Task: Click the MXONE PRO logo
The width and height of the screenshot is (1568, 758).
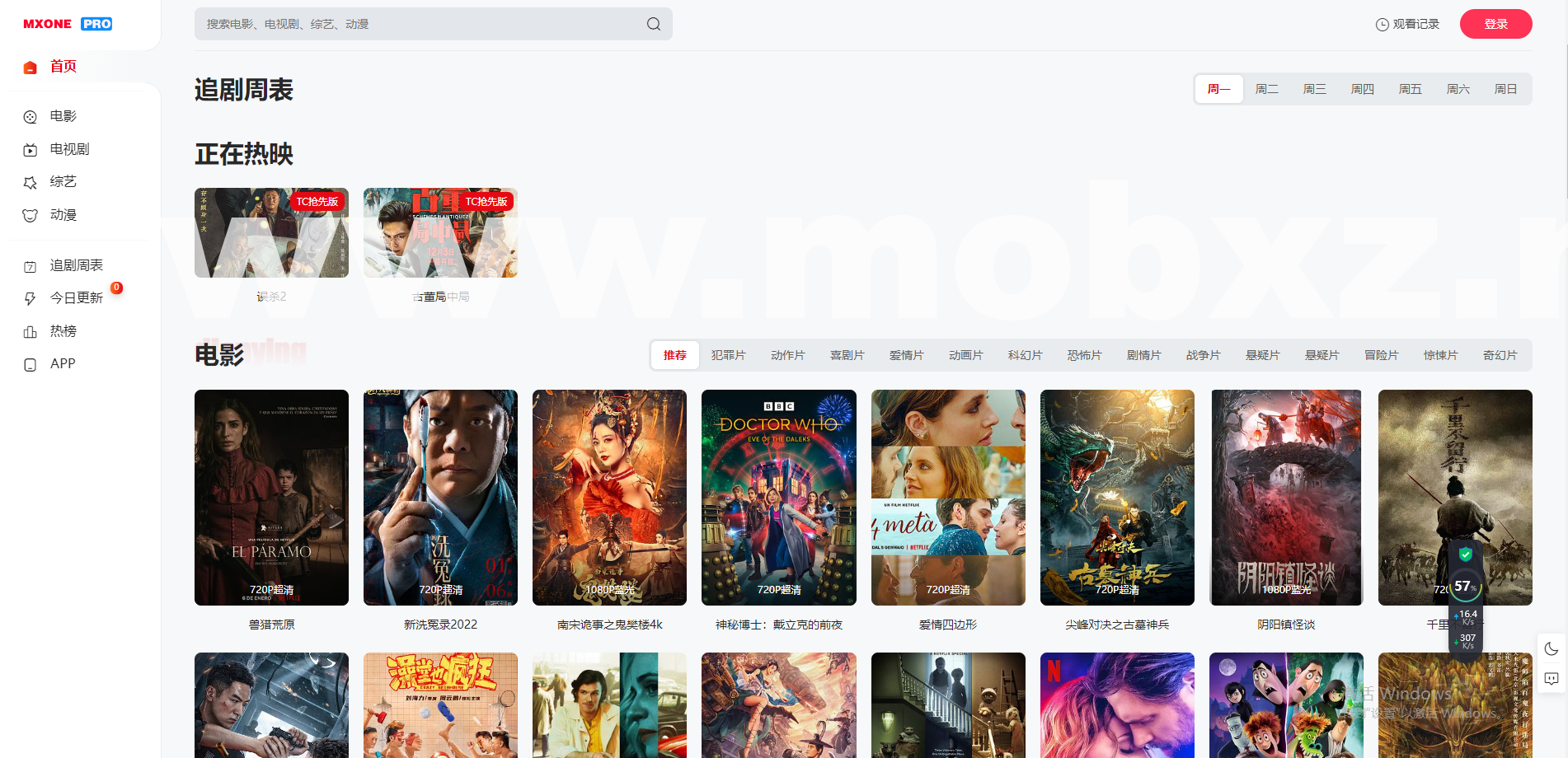Action: tap(68, 24)
